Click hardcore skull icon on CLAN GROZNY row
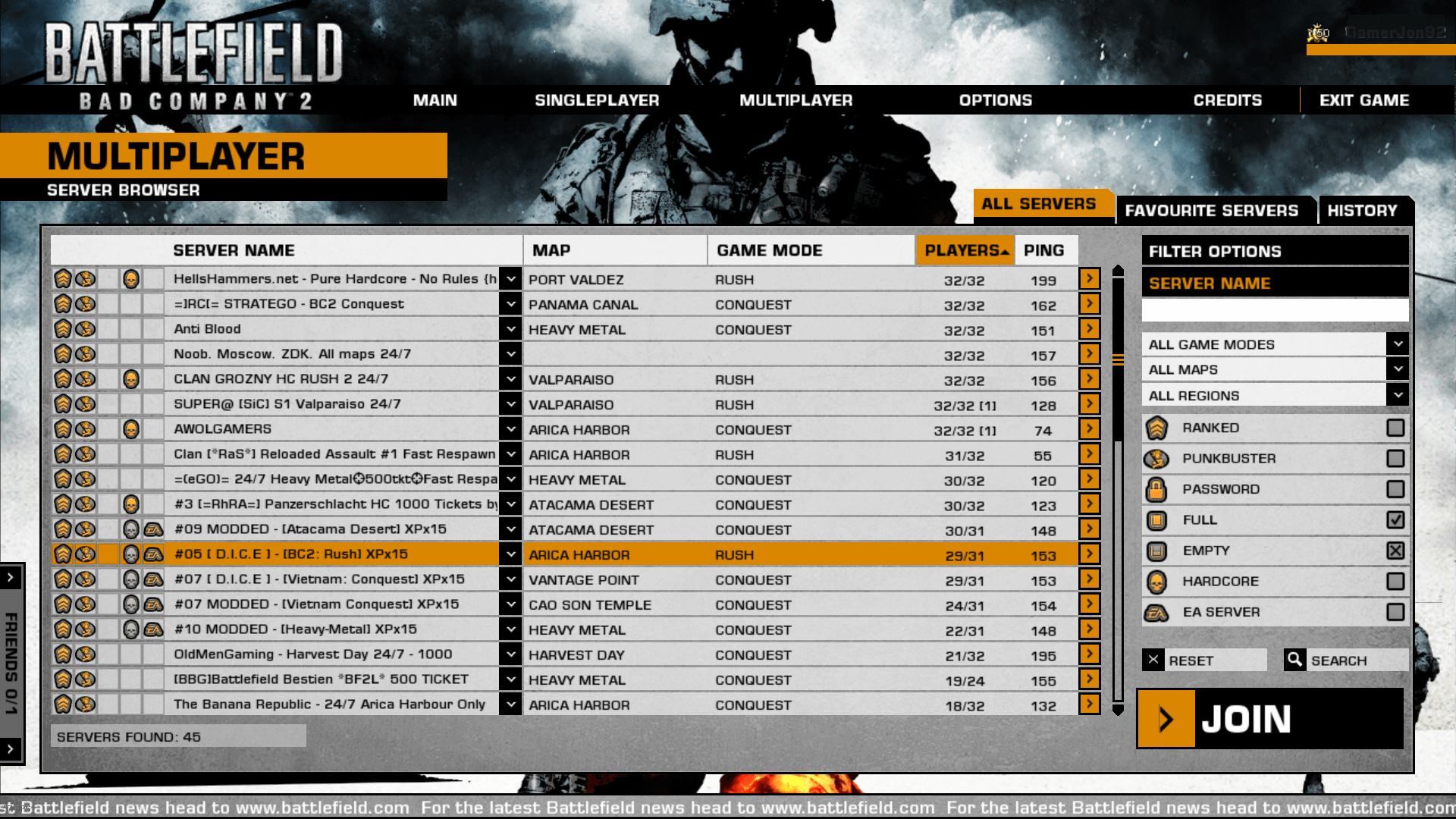The image size is (1456, 819). tap(131, 379)
